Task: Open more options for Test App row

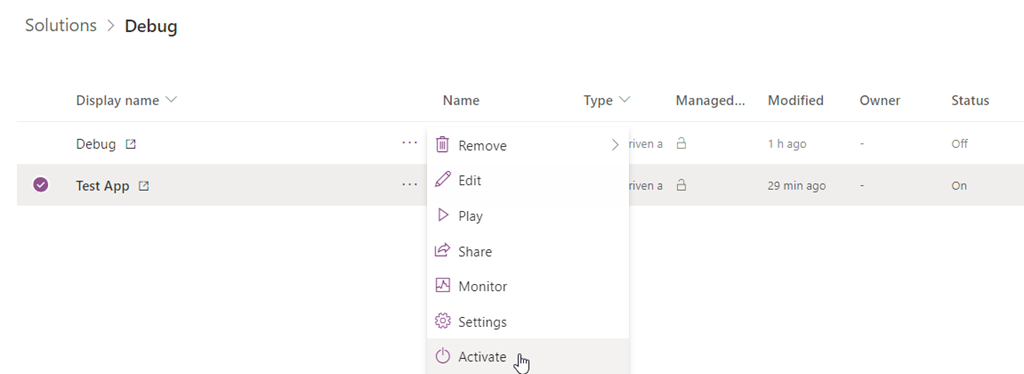Action: coord(409,185)
